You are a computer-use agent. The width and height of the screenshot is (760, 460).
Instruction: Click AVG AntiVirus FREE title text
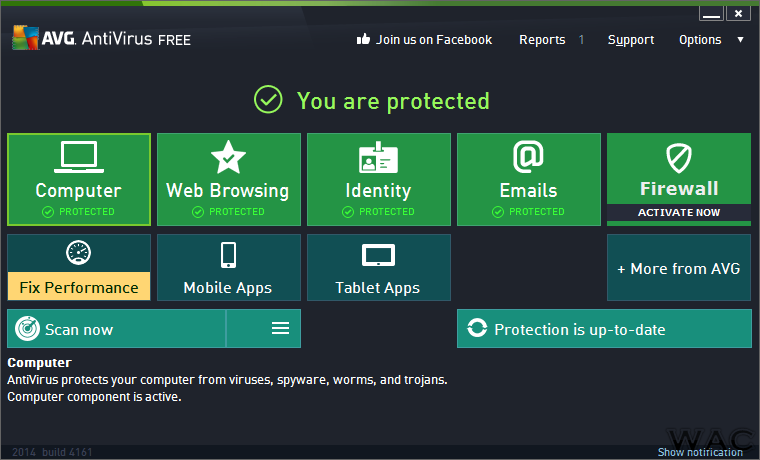pyautogui.click(x=116, y=38)
